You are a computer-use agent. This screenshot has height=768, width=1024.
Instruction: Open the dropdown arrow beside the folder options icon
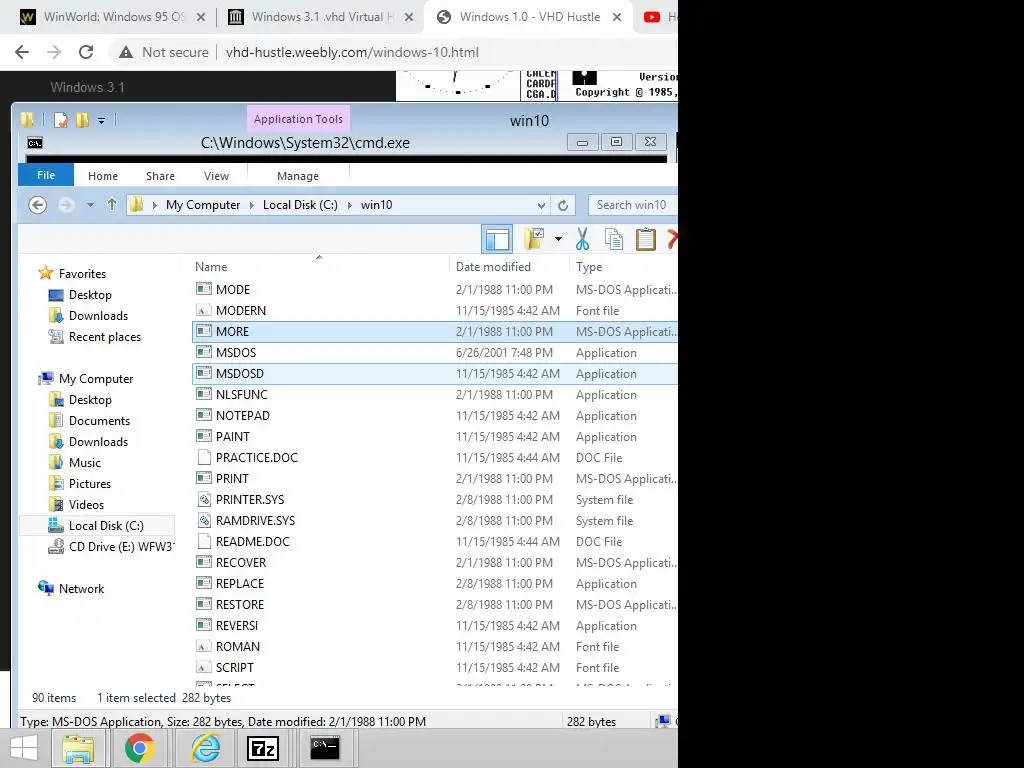tap(558, 239)
